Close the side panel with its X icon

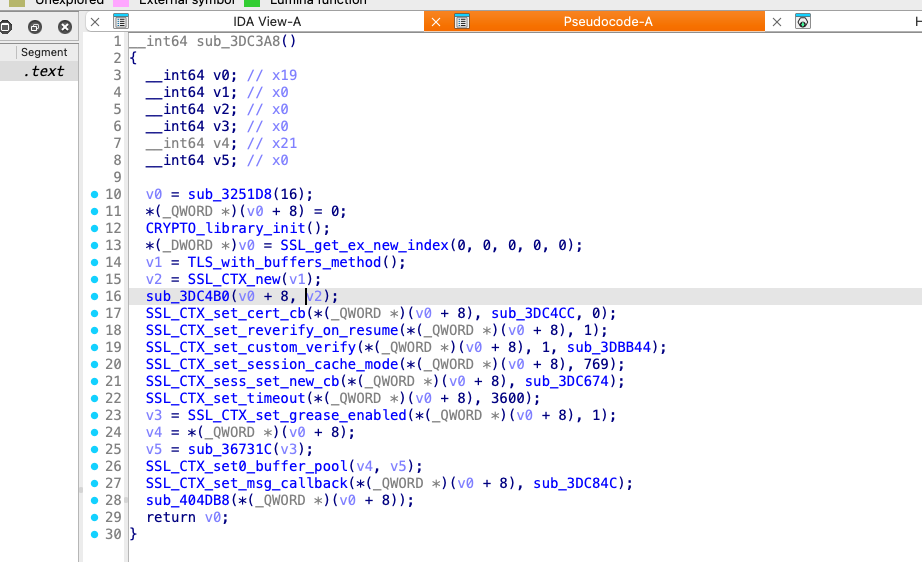click(65, 26)
